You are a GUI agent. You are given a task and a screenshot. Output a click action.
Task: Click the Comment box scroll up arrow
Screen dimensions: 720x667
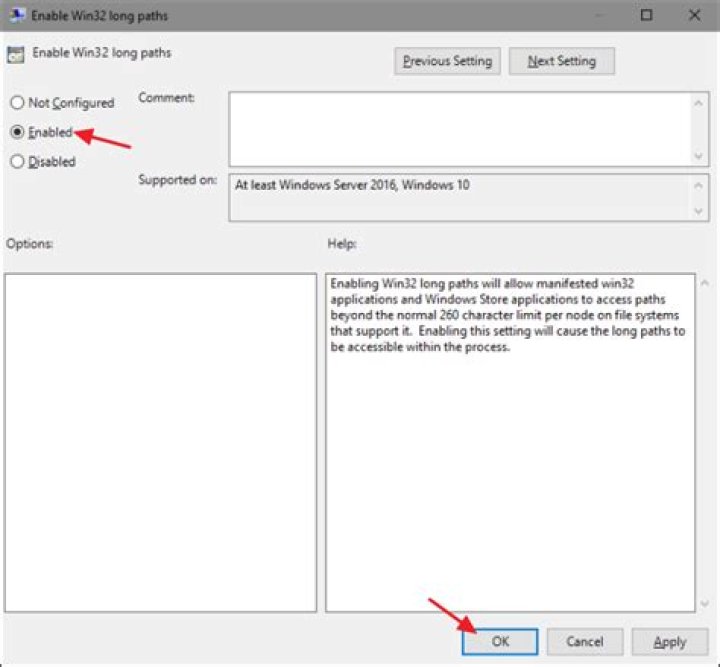pyautogui.click(x=698, y=104)
